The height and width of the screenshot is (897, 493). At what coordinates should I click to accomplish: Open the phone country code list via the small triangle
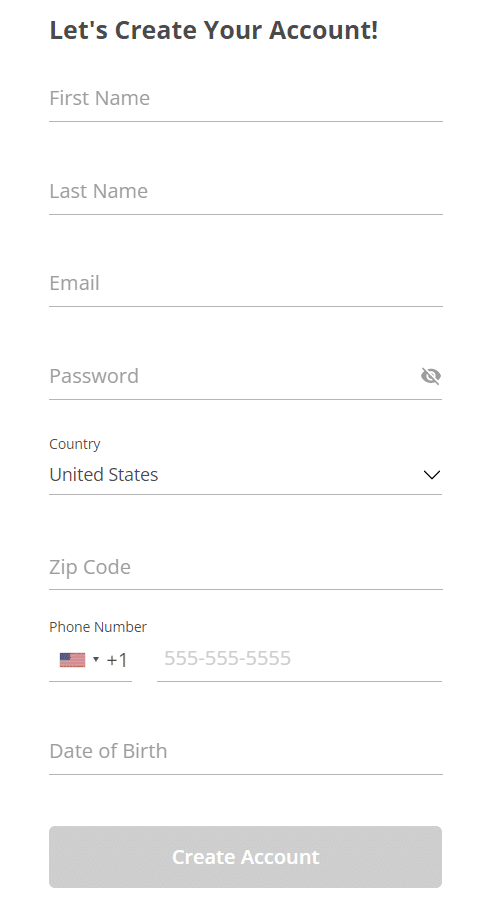[96, 660]
